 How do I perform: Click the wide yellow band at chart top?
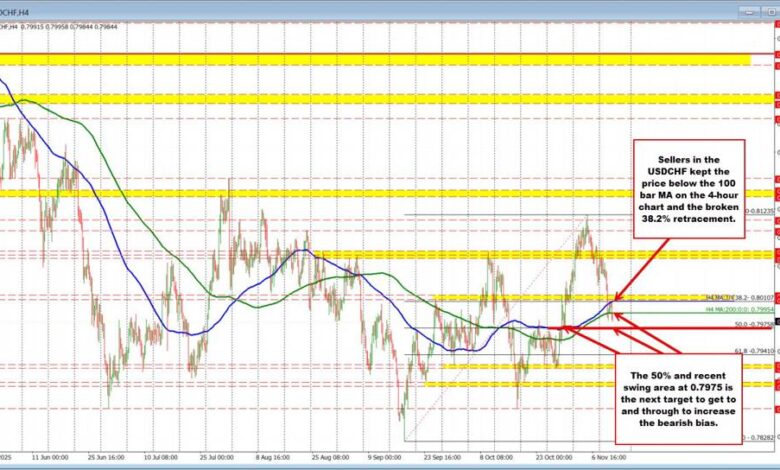pyautogui.click(x=375, y=61)
